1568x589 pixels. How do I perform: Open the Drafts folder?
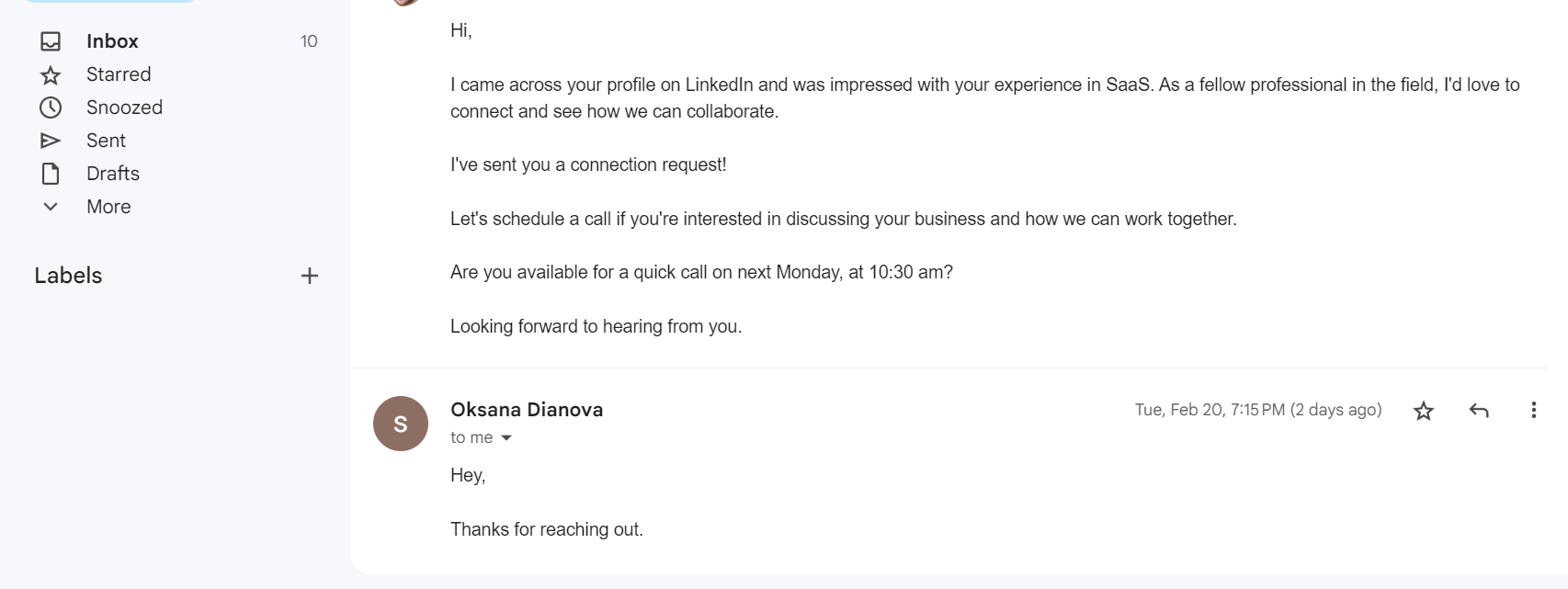(113, 174)
